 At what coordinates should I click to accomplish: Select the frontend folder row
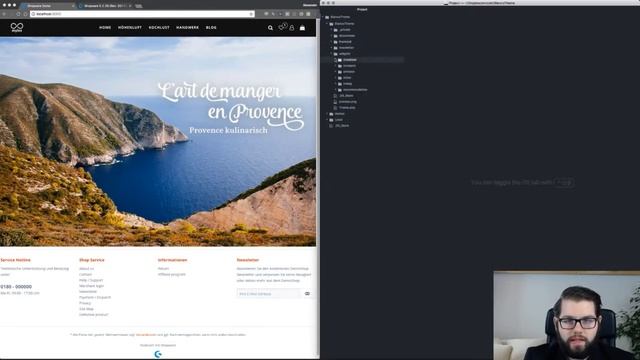[x=362, y=42]
